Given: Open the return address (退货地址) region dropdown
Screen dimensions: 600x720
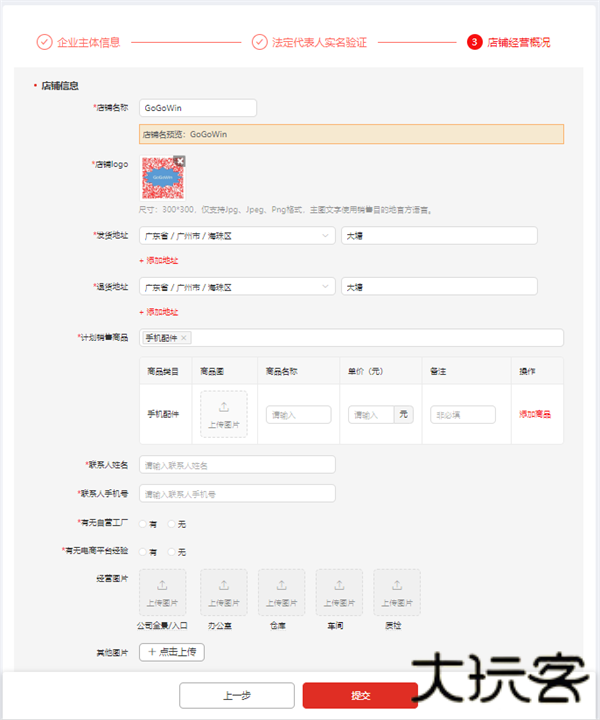Looking at the screenshot, I should 237,287.
